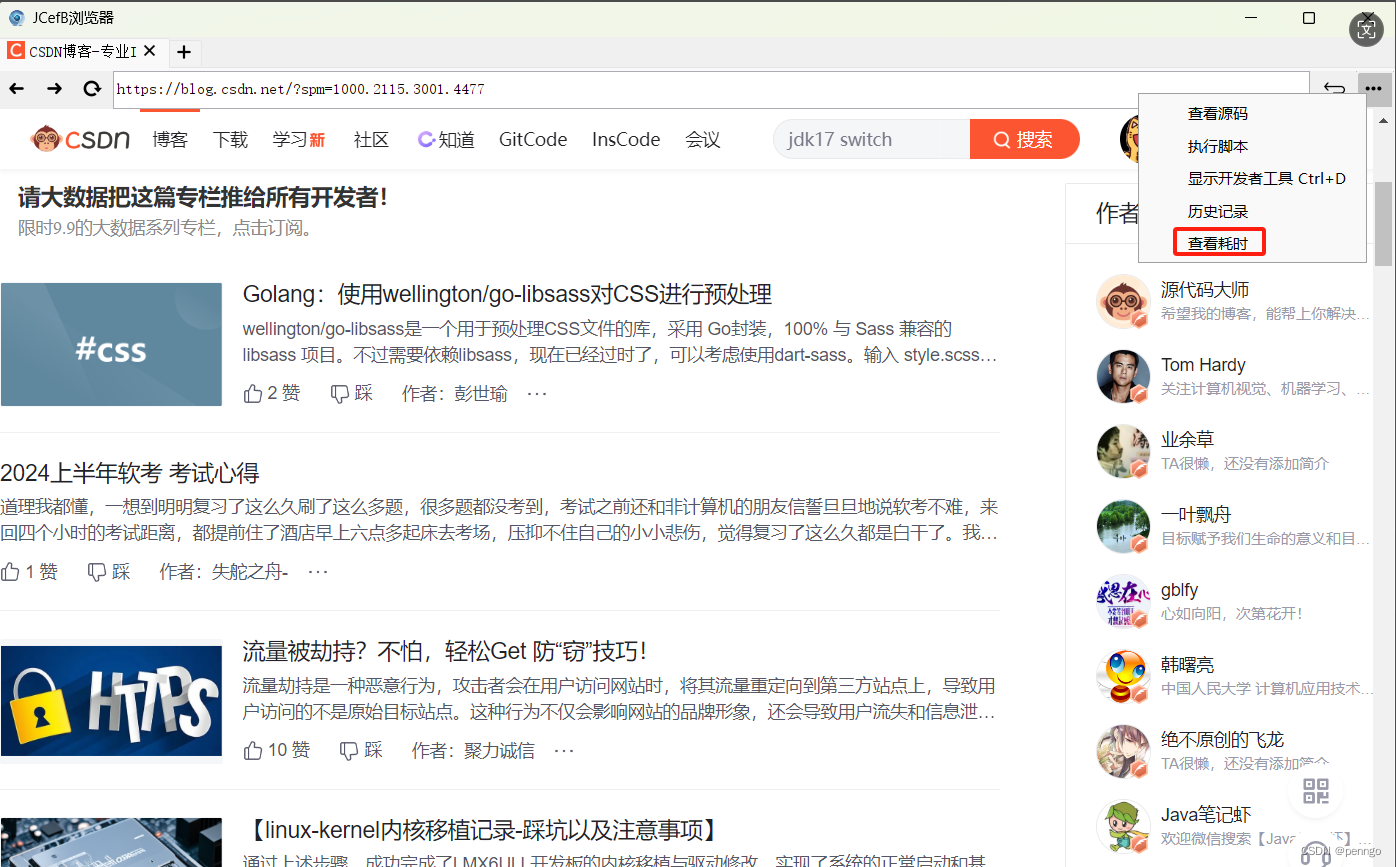Open 知道 in the CSDN navigation
Screen dimensions: 1396x867
pos(446,139)
